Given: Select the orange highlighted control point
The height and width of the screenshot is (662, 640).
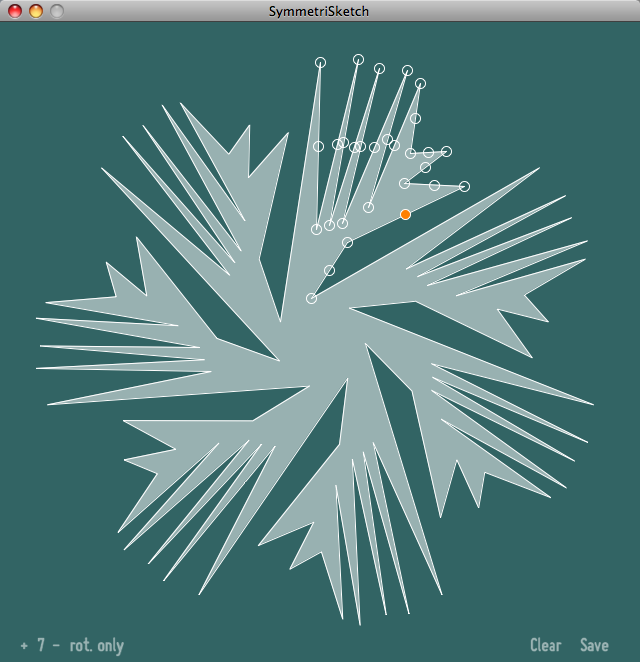Looking at the screenshot, I should [x=405, y=214].
